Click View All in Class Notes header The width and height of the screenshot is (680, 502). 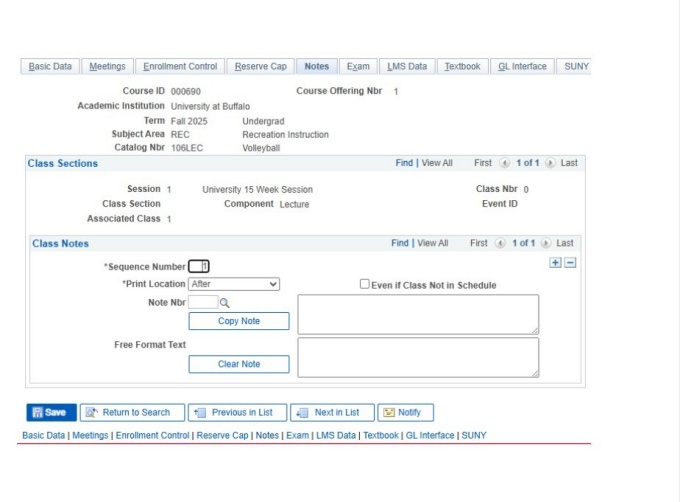(x=433, y=243)
